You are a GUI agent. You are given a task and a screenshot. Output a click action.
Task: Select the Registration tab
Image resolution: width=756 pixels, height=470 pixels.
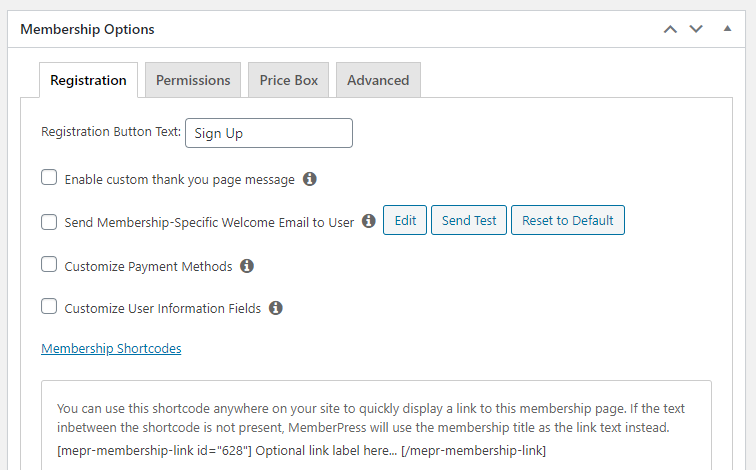pos(88,80)
